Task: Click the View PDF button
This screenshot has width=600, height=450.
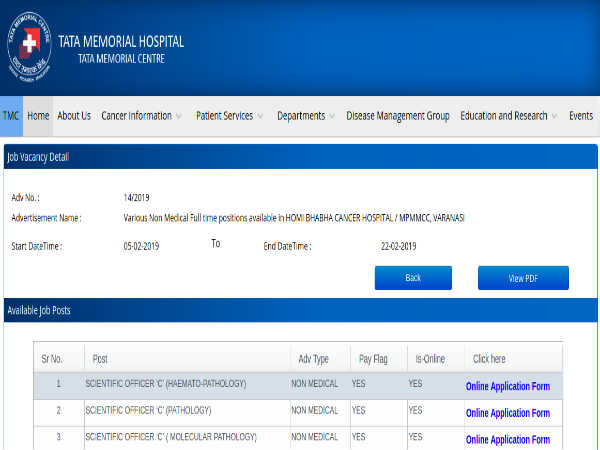Action: (x=523, y=278)
